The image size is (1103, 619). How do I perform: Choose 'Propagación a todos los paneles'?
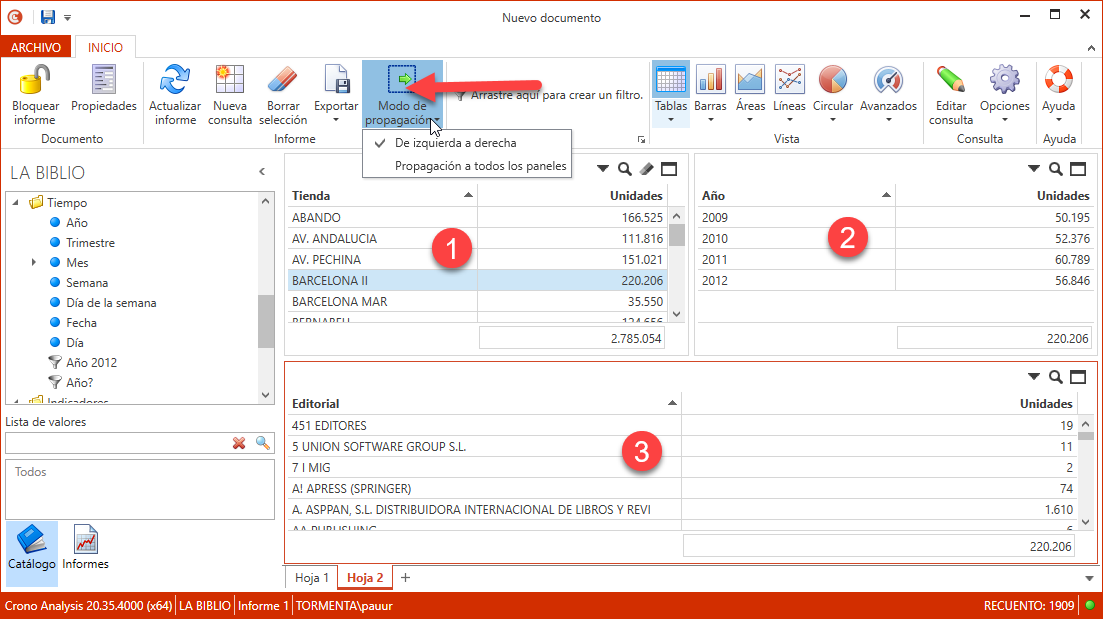pos(480,166)
